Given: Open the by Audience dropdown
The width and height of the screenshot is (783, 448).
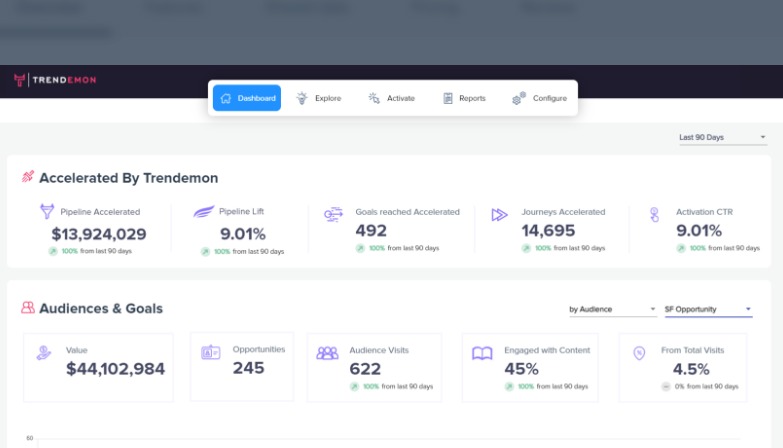Looking at the screenshot, I should coord(612,309).
